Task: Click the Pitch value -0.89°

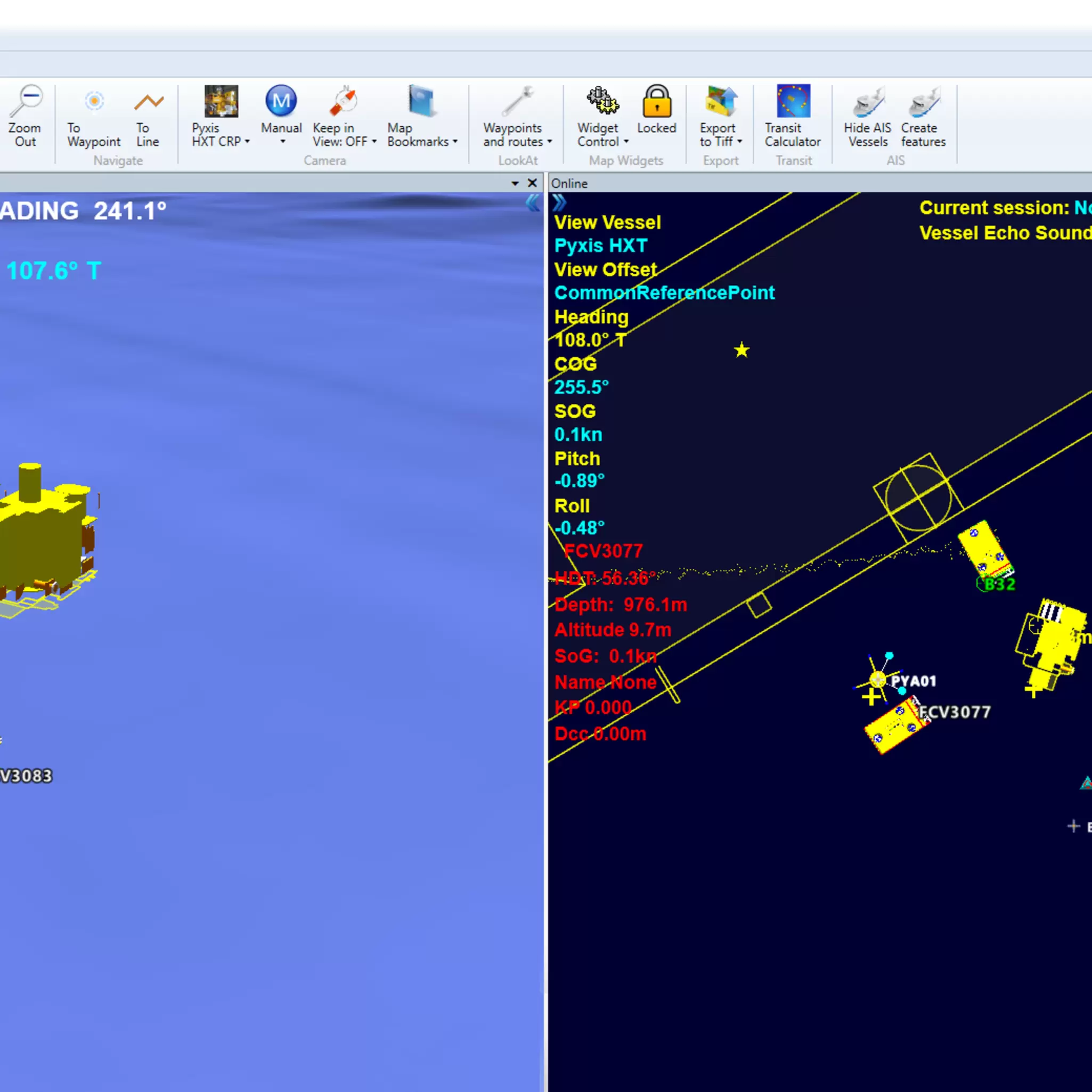Action: tap(580, 481)
